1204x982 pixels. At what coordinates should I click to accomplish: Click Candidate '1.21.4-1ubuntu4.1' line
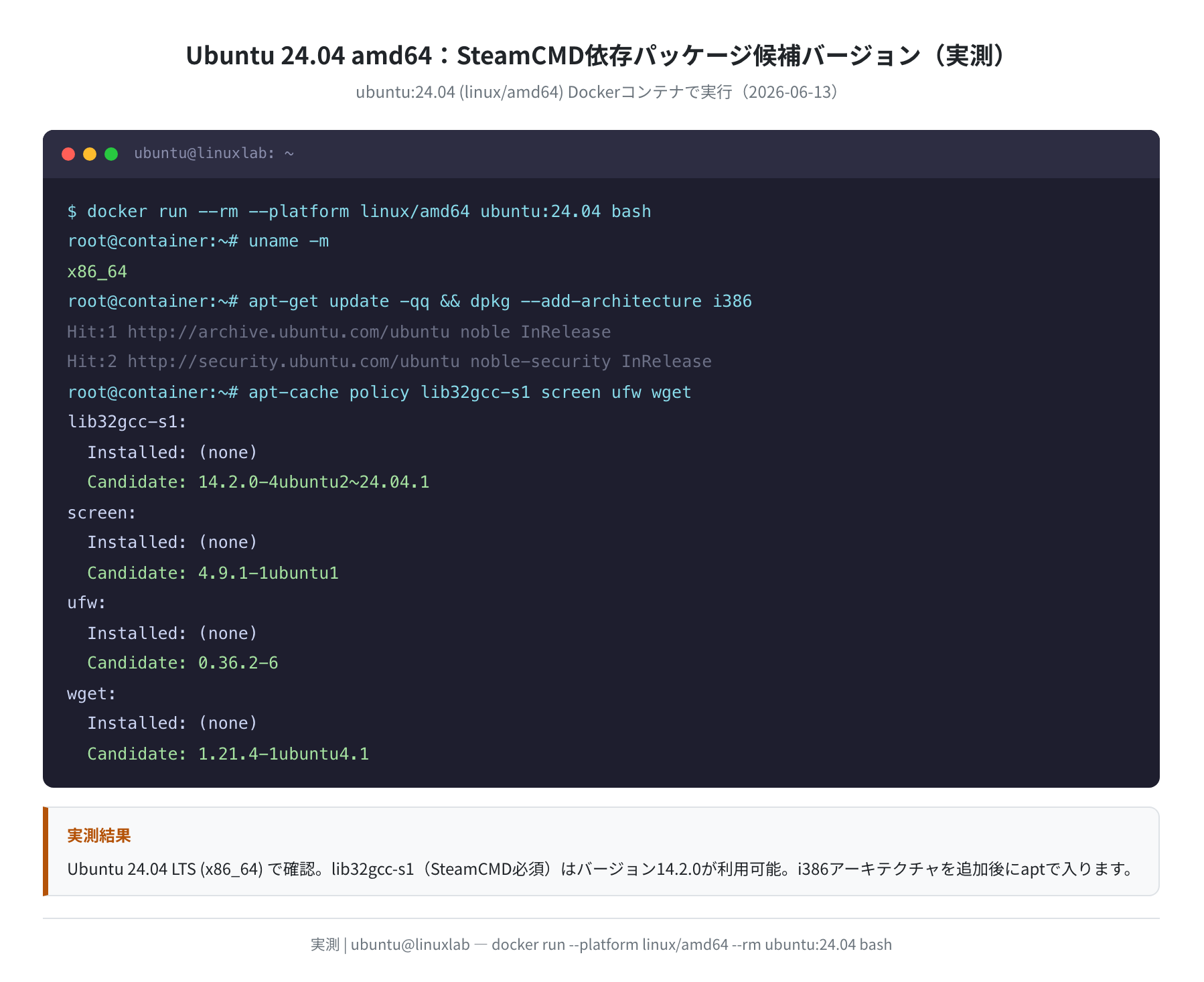pyautogui.click(x=228, y=754)
